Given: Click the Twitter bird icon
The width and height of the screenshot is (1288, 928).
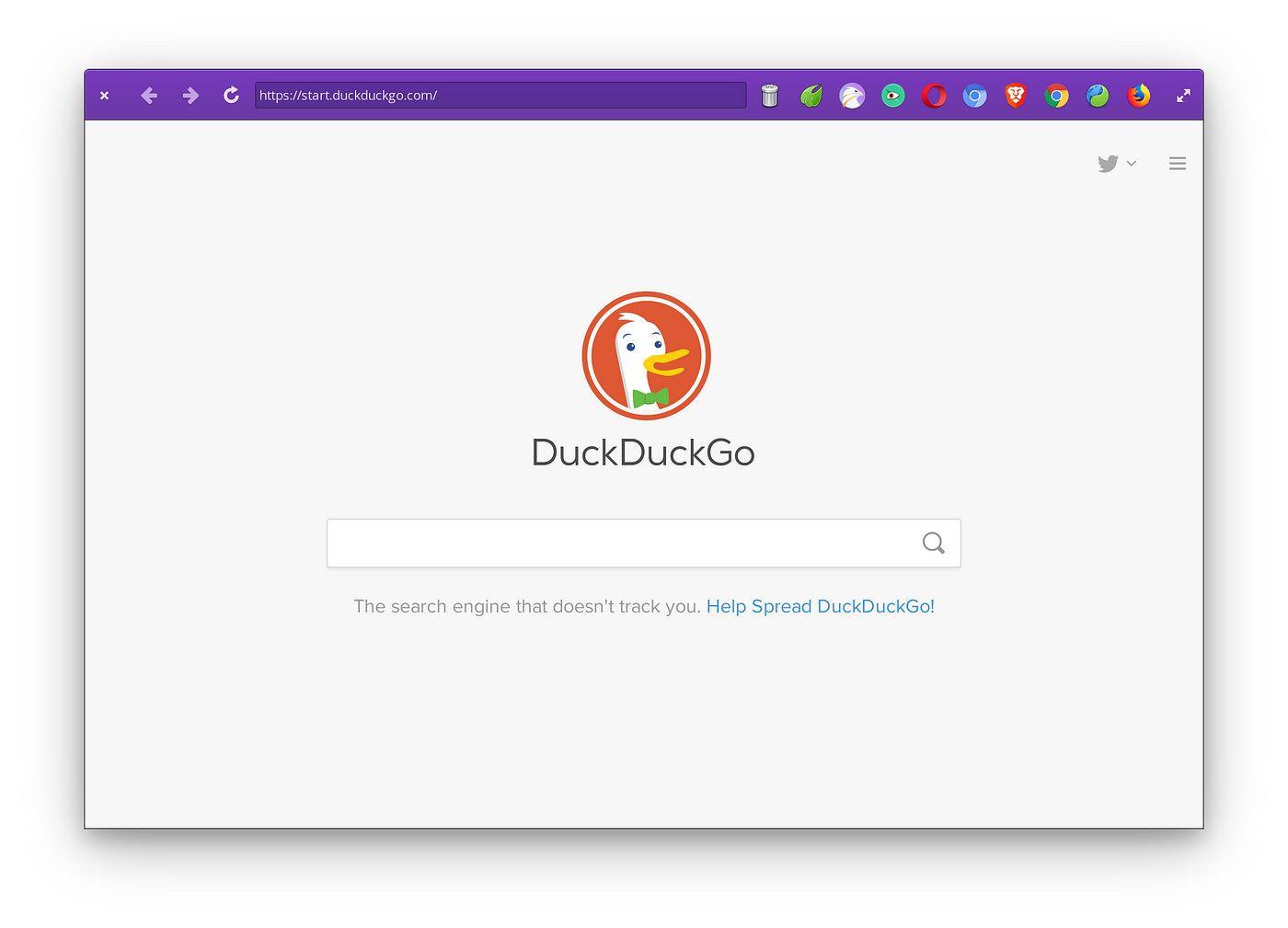Looking at the screenshot, I should (1108, 164).
